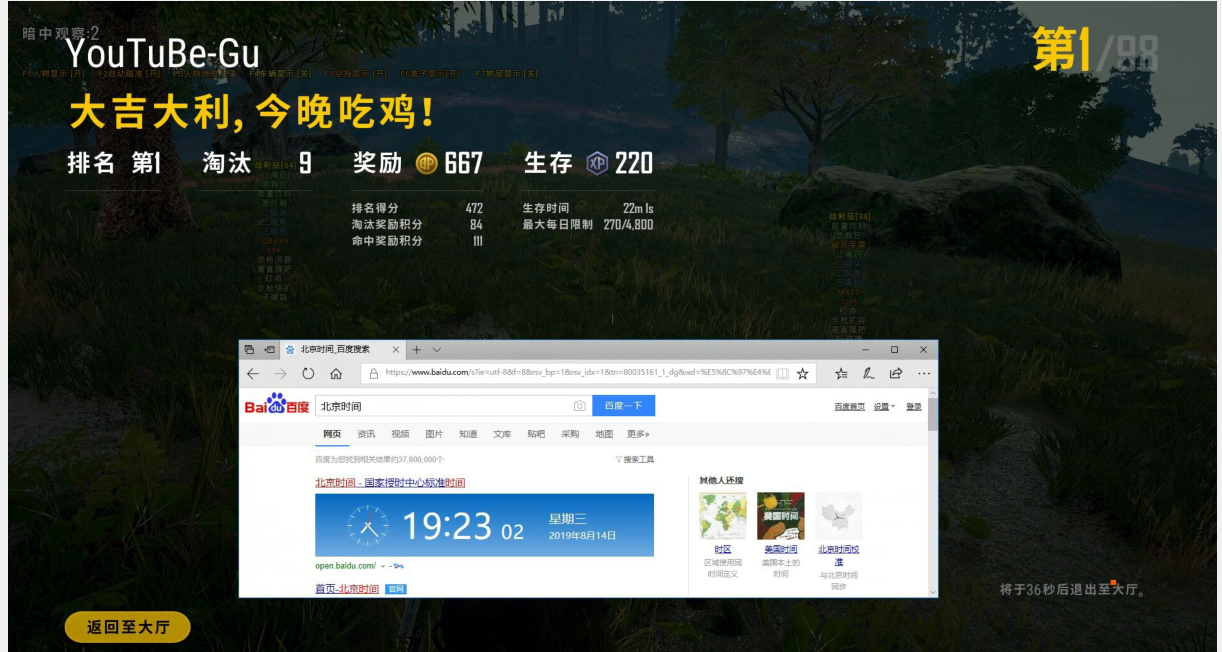The height and width of the screenshot is (652, 1222).
Task: Switch to the 视频 tab
Action: (400, 434)
